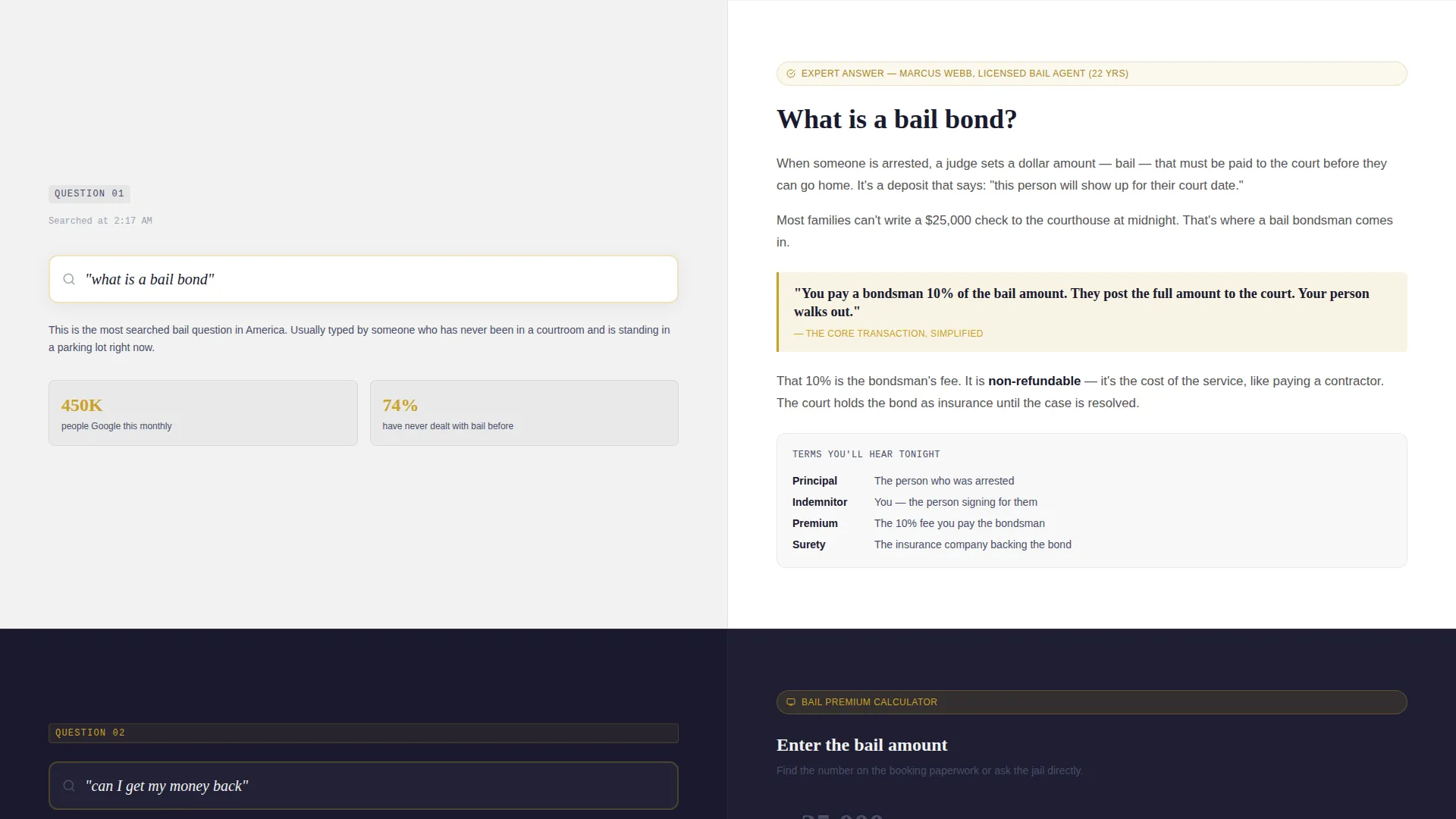Click the verified check icon in Expert Answer badge
1456x819 pixels.
[x=791, y=74]
